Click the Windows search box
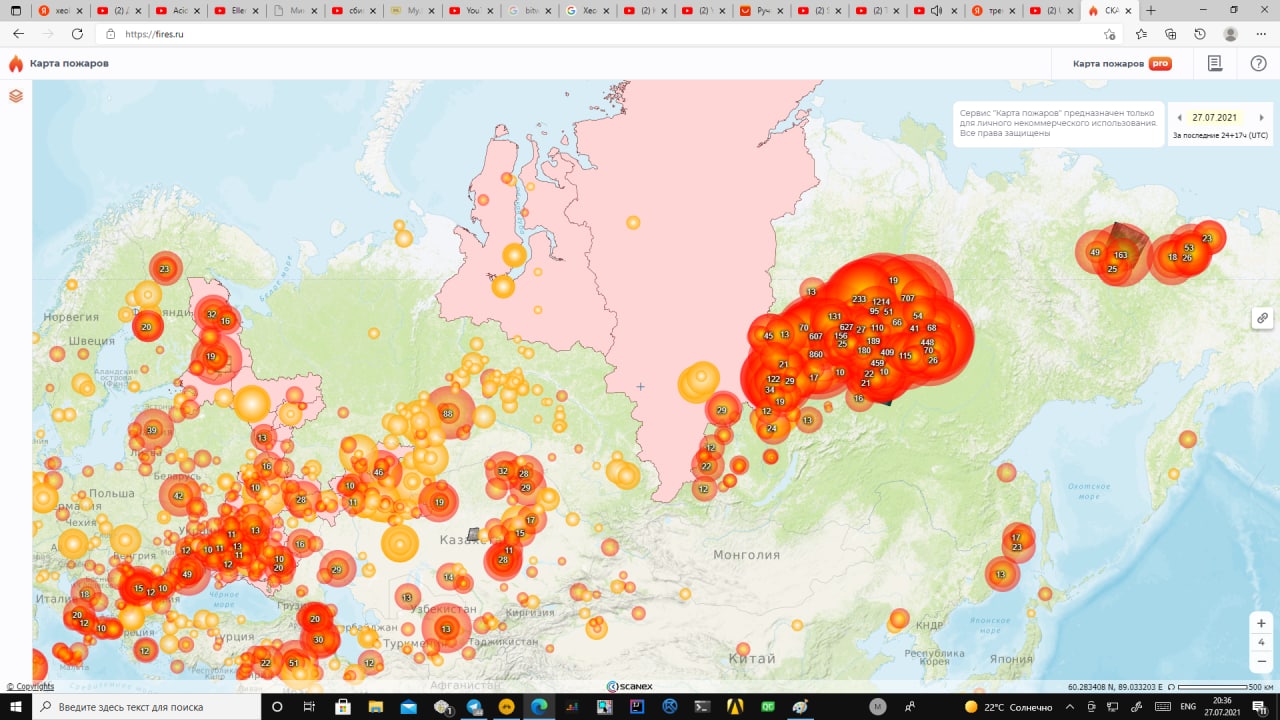 [146, 706]
